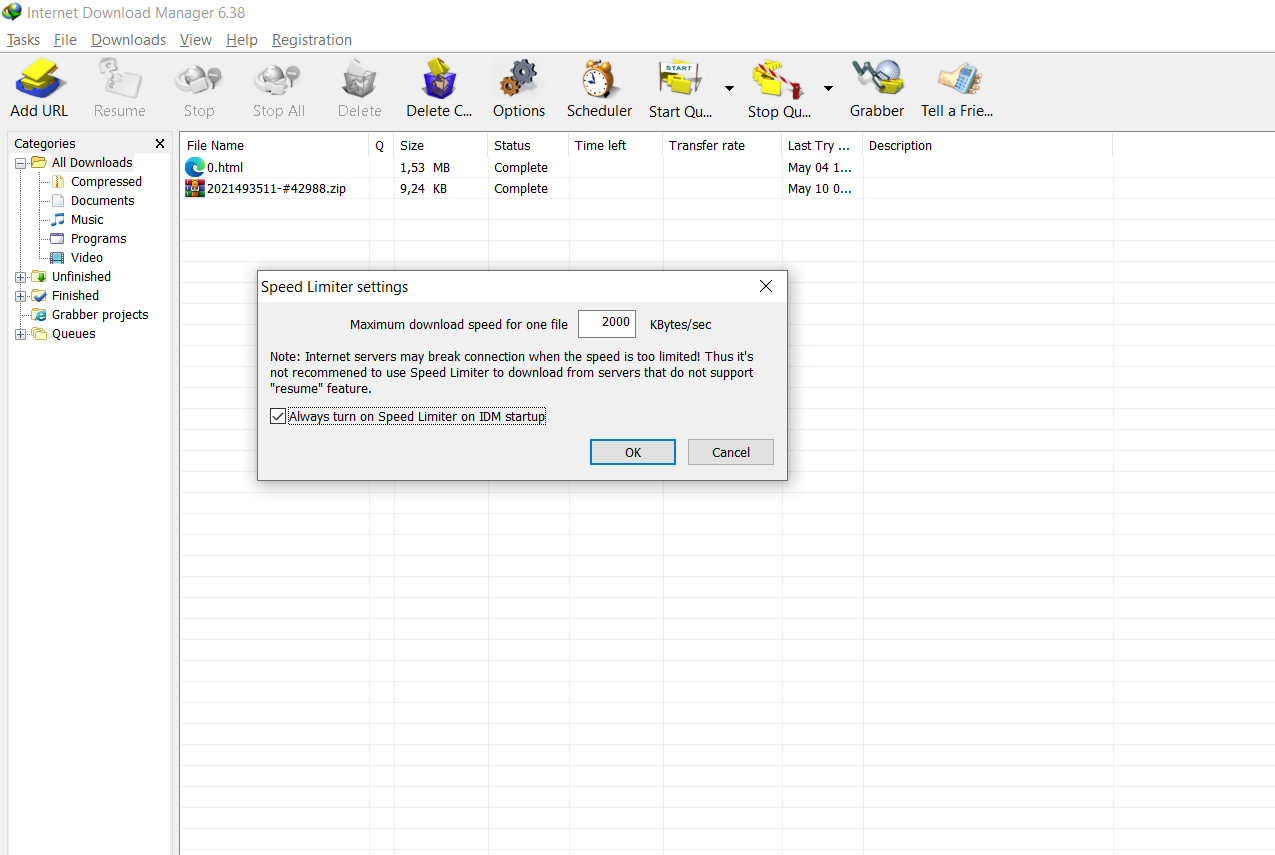Sort by Description column header
1275x855 pixels.
pyautogui.click(x=987, y=146)
